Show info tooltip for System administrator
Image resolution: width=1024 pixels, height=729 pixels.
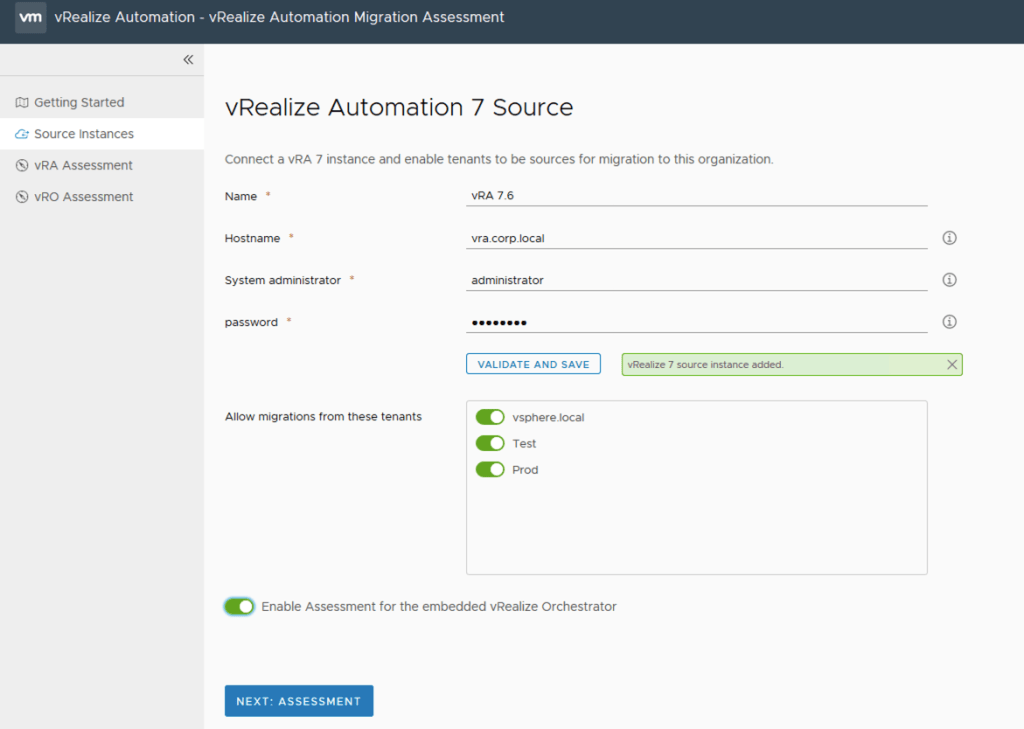tap(950, 280)
